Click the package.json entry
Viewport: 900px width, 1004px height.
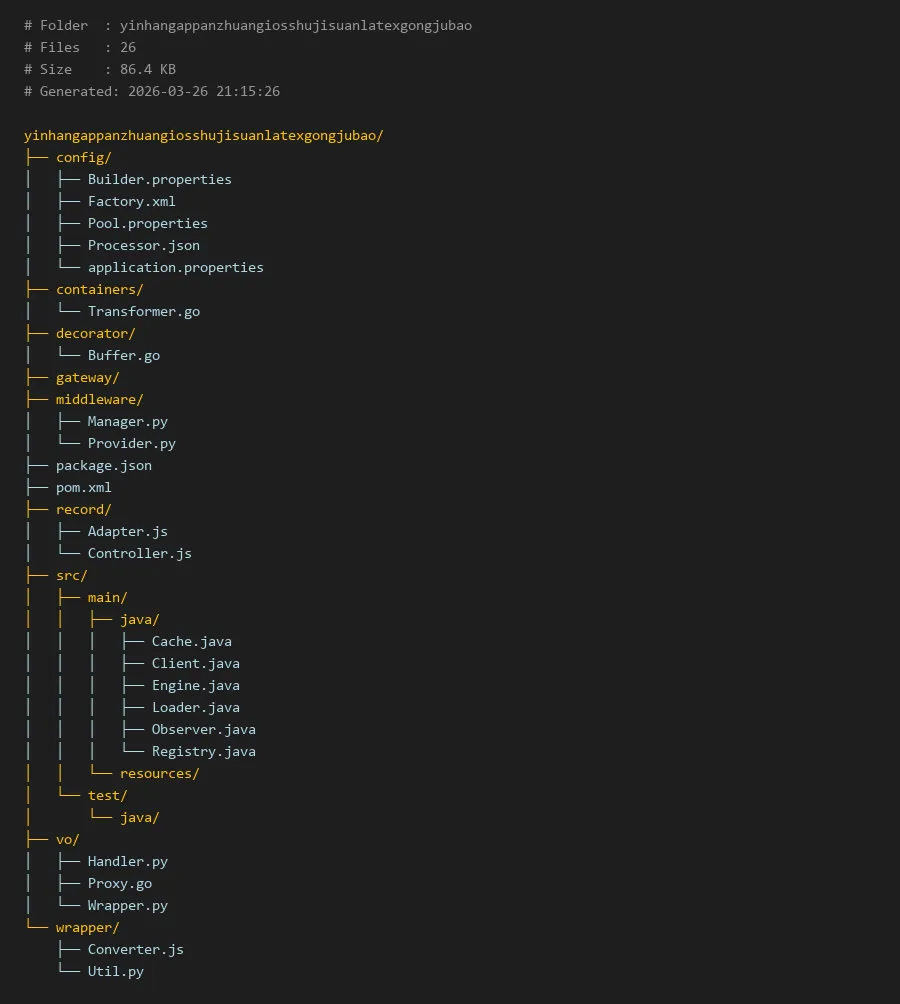click(x=103, y=465)
